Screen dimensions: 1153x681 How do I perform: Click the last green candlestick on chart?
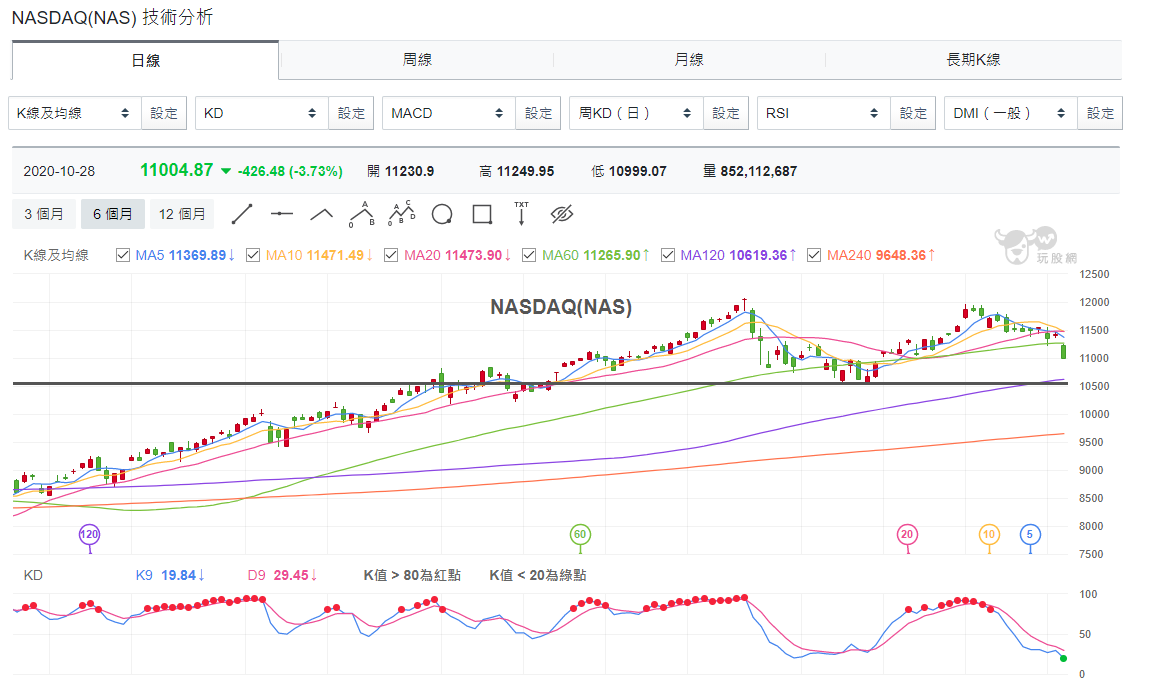(1063, 351)
